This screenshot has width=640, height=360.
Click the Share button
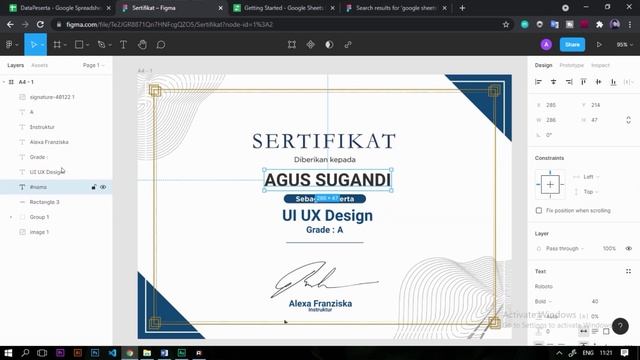[572, 44]
